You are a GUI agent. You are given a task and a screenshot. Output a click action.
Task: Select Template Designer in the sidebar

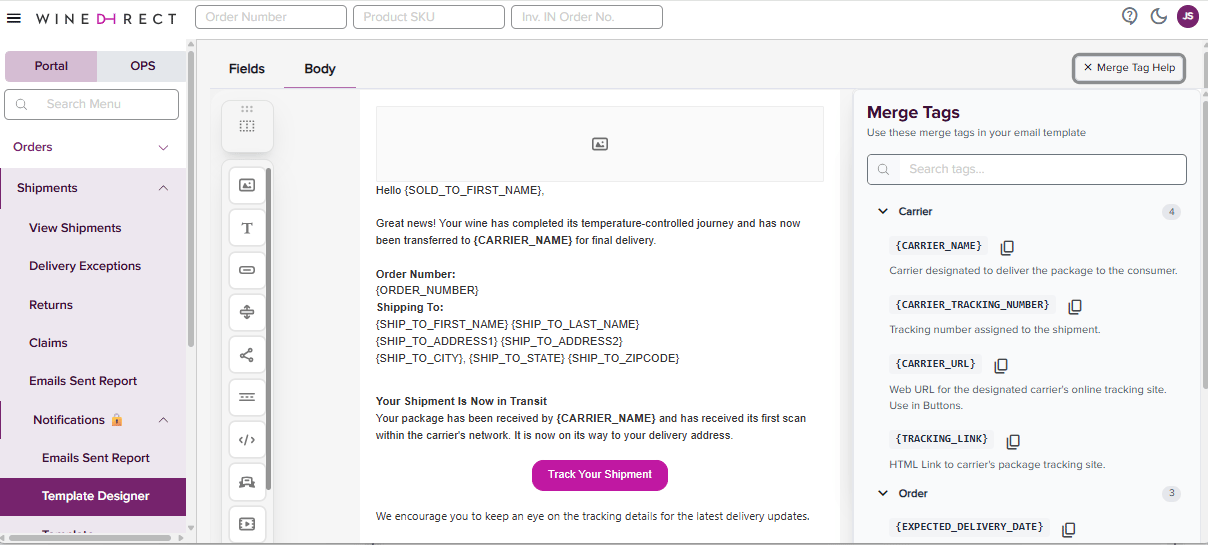(93, 496)
